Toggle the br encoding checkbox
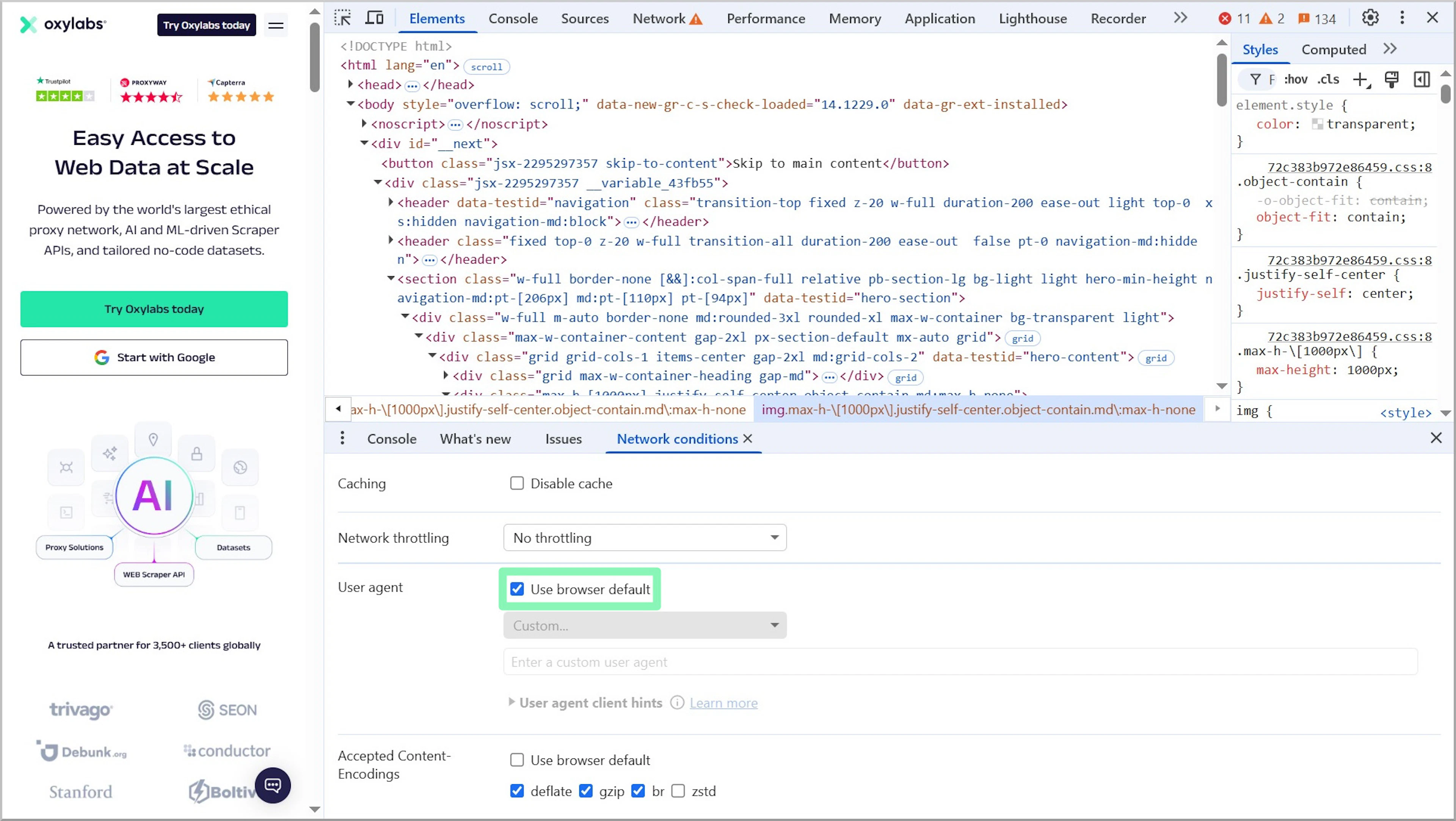This screenshot has height=821, width=1456. tap(637, 790)
